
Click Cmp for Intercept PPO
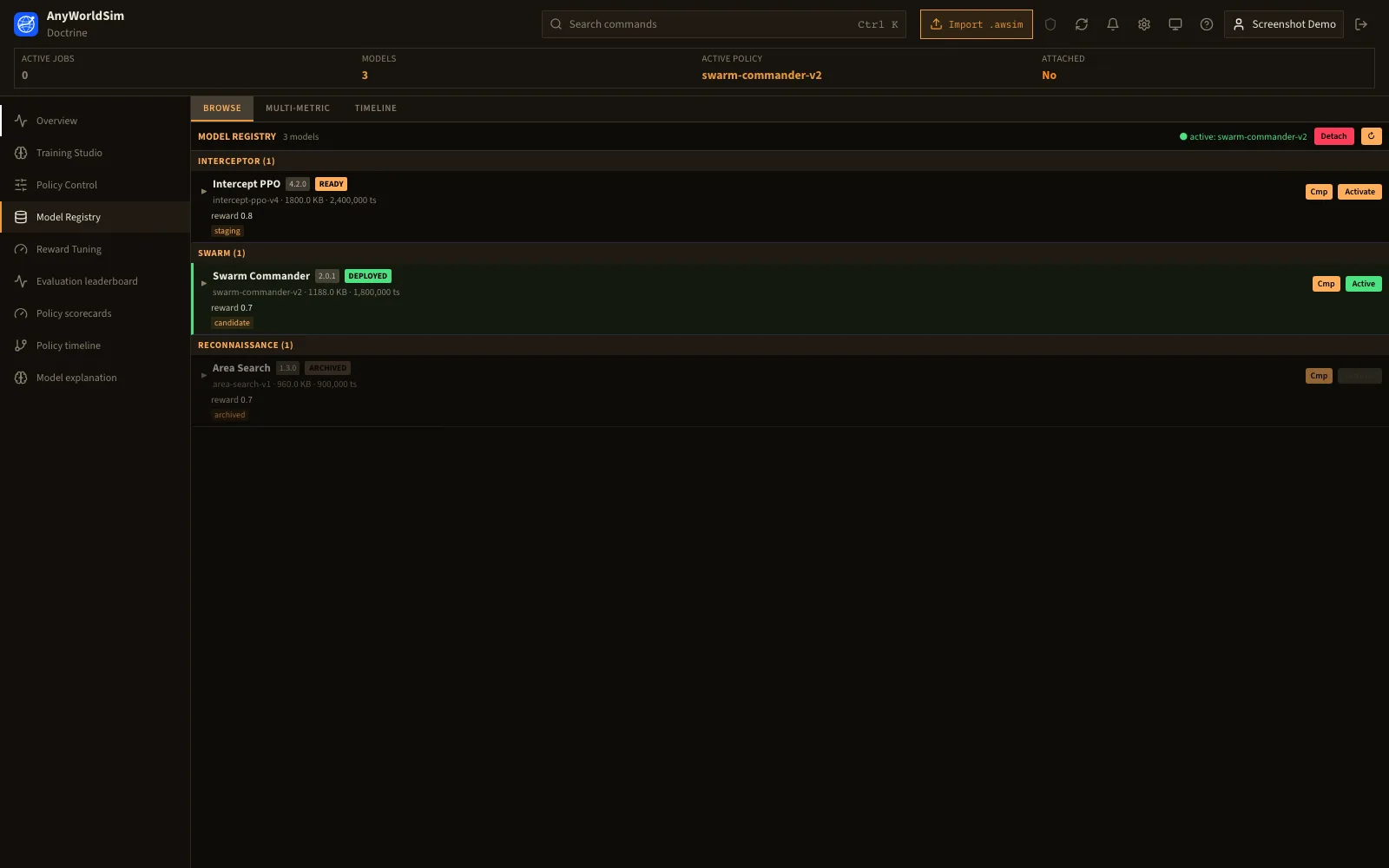(1319, 192)
